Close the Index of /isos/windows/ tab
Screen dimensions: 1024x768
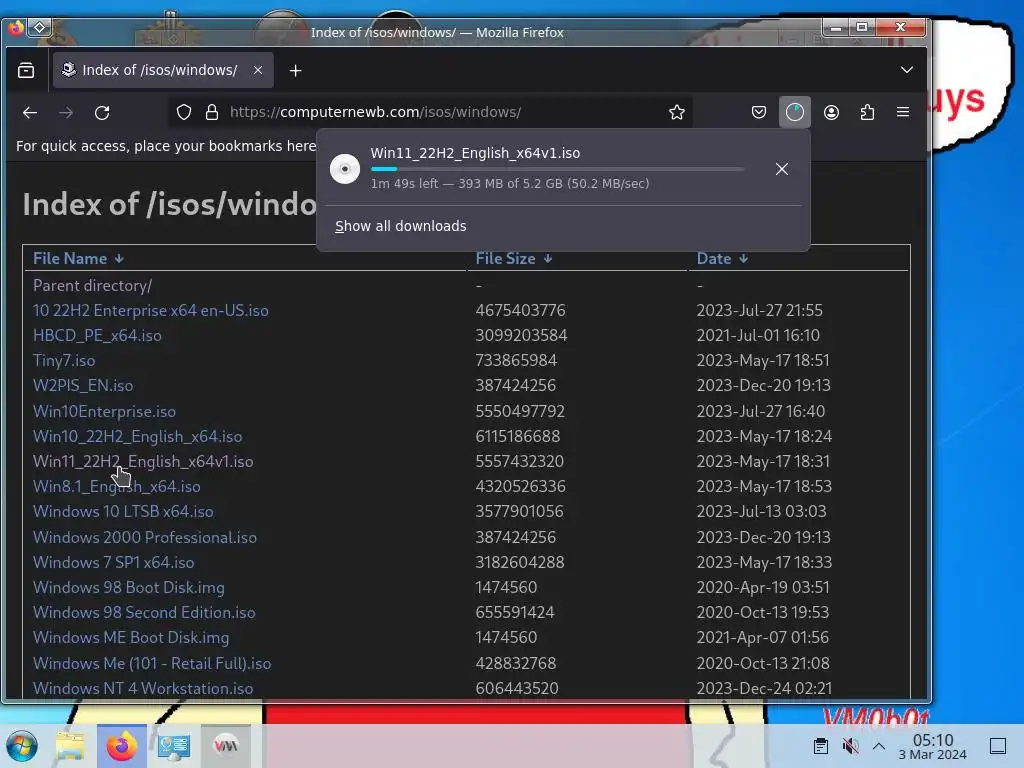(258, 70)
